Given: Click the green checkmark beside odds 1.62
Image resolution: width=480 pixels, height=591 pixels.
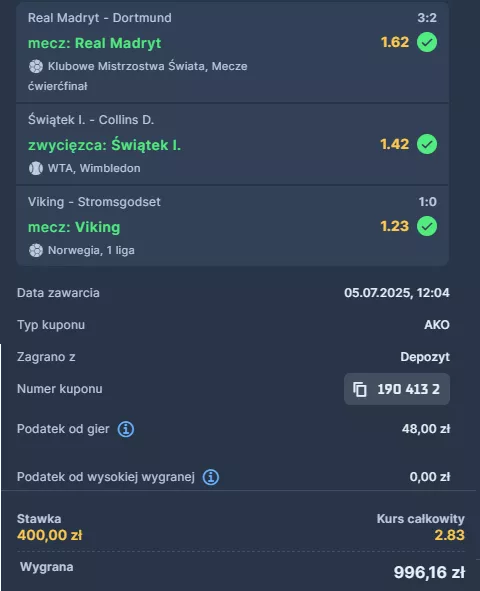Looking at the screenshot, I should click(427, 42).
